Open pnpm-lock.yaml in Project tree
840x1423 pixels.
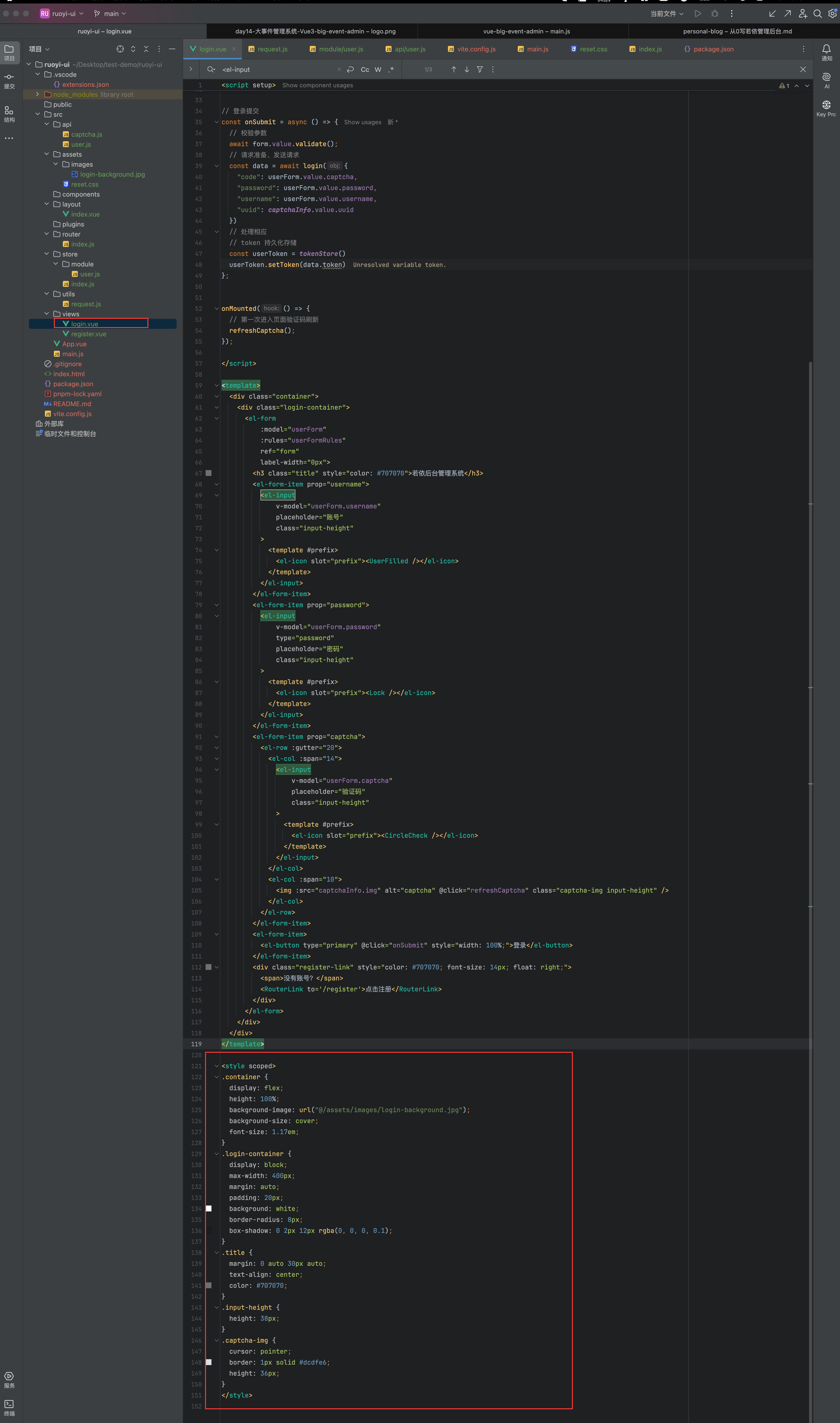pyautogui.click(x=77, y=394)
